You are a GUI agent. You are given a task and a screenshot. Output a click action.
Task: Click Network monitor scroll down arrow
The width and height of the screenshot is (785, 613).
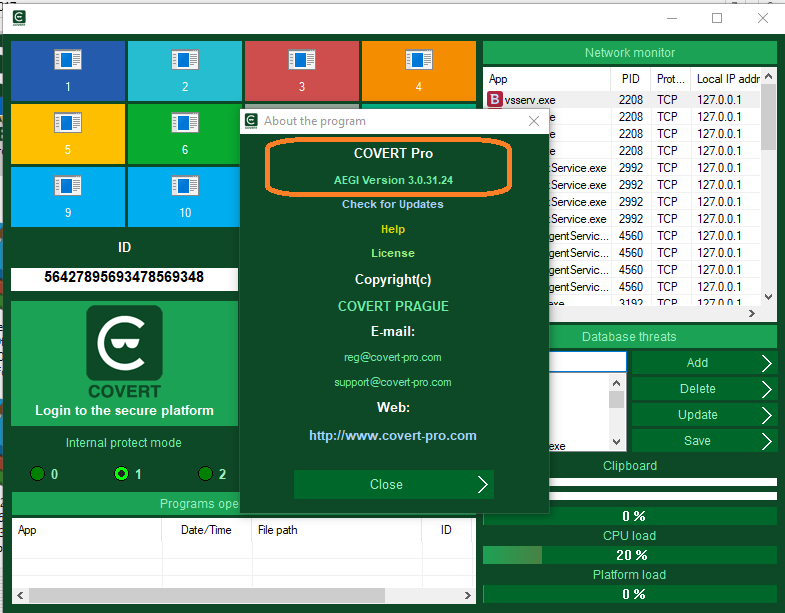pyautogui.click(x=769, y=297)
